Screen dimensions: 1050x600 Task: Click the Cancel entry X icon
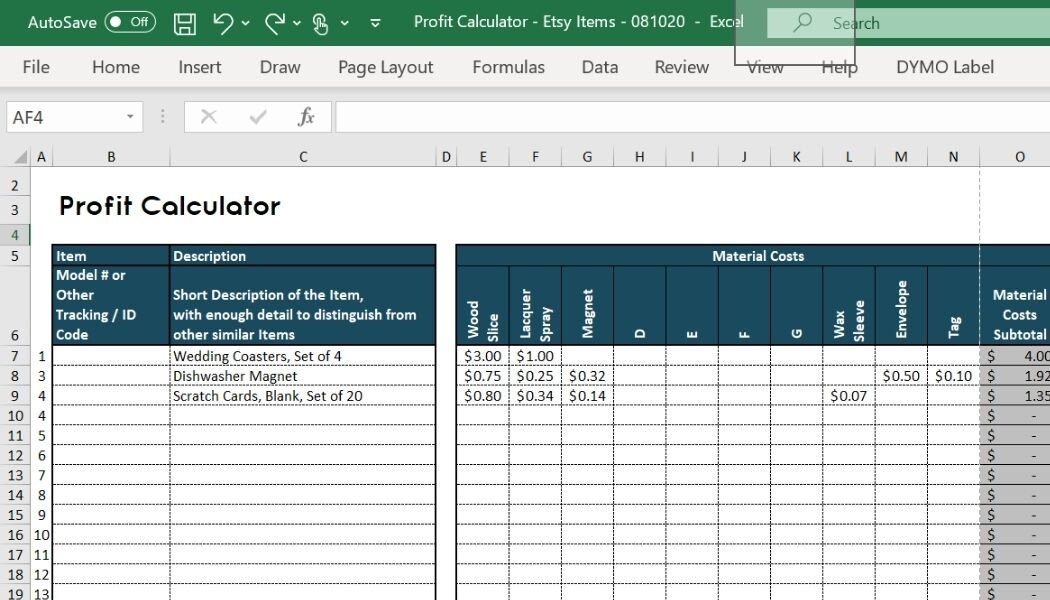click(209, 117)
